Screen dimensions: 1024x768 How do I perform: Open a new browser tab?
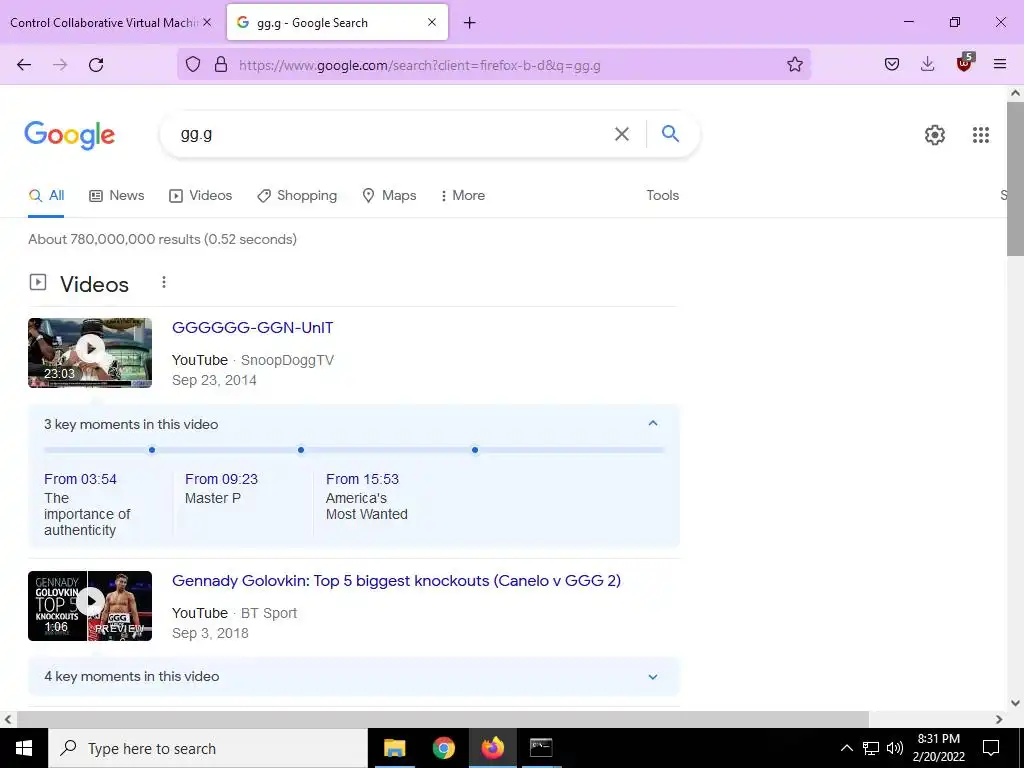click(470, 23)
